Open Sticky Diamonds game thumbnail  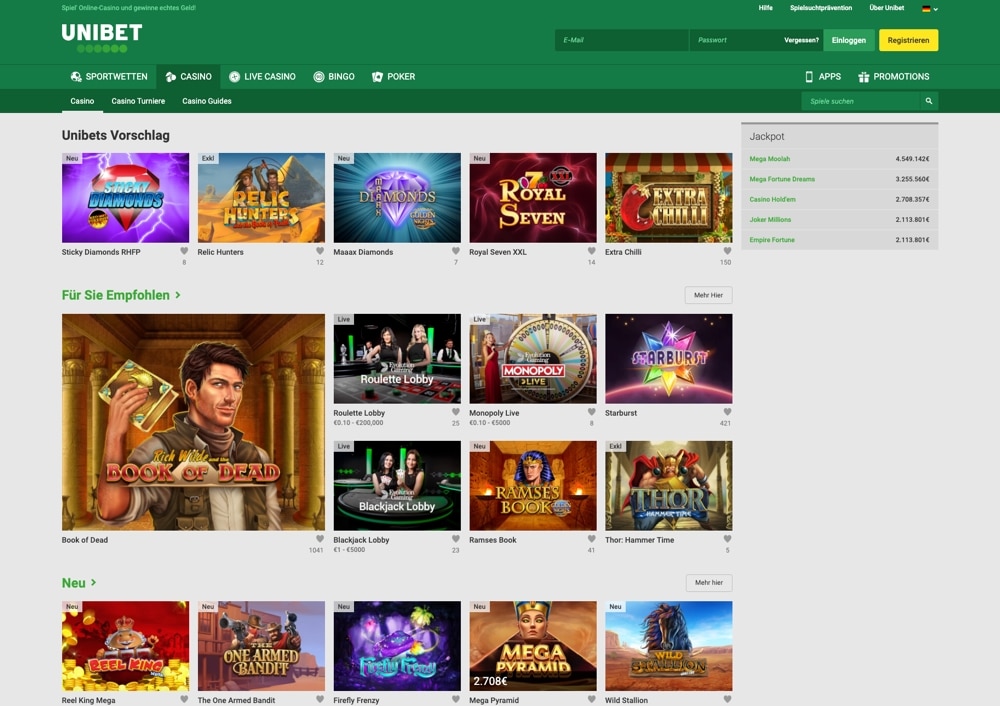(126, 198)
